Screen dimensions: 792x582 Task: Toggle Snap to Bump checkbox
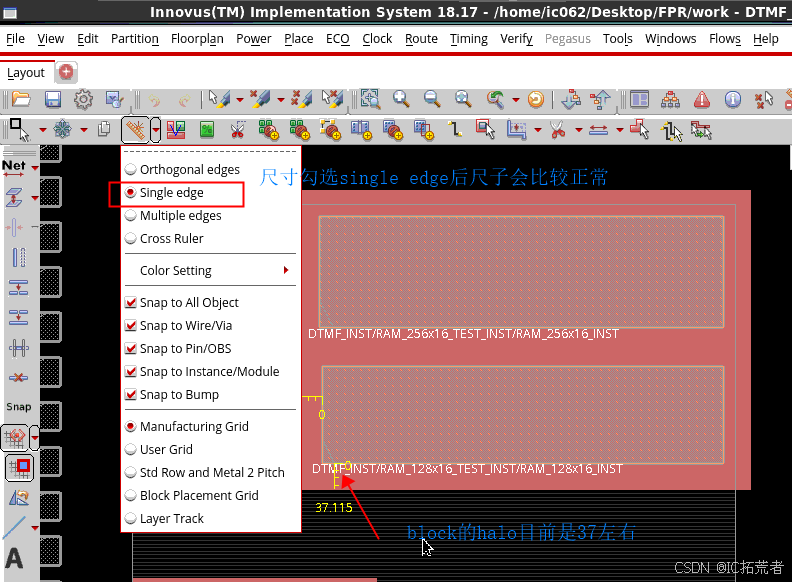coord(172,394)
